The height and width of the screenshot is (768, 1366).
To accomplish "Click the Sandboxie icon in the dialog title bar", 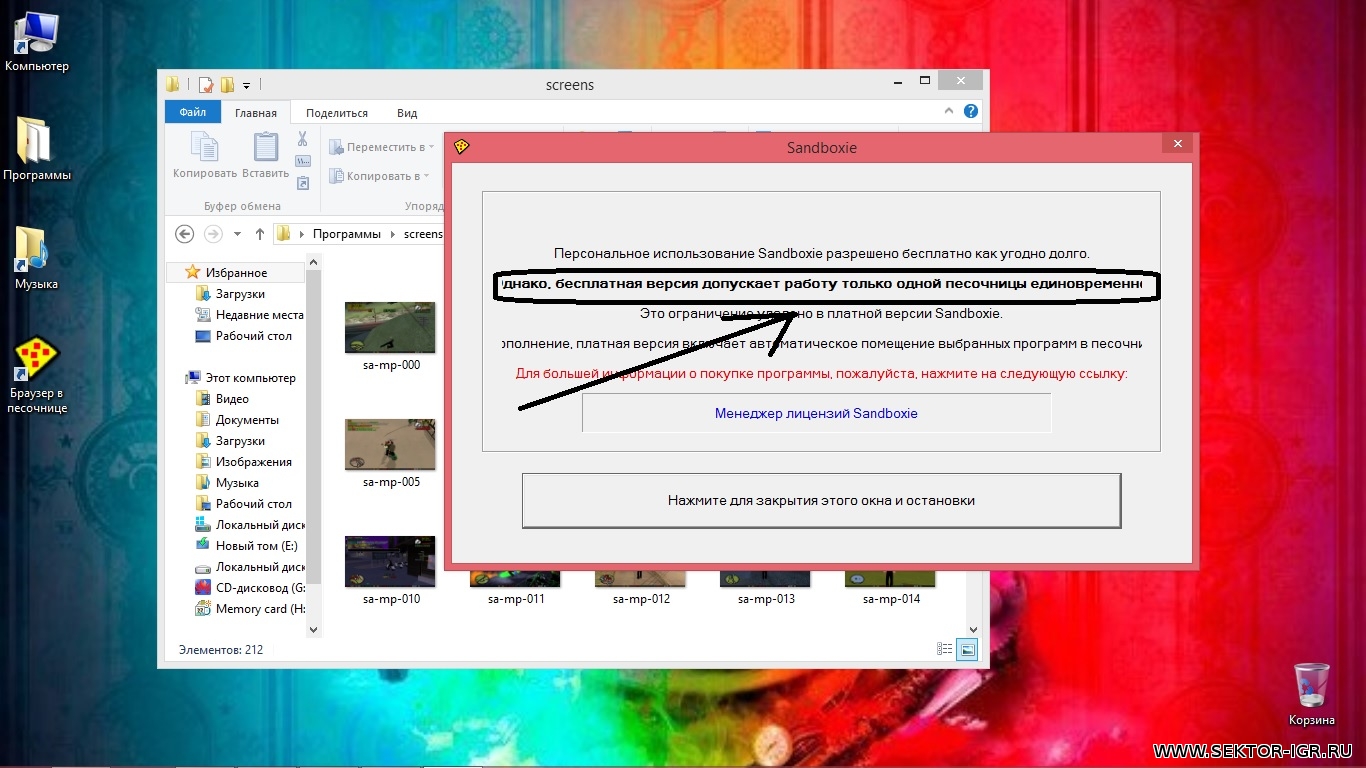I will click(461, 147).
